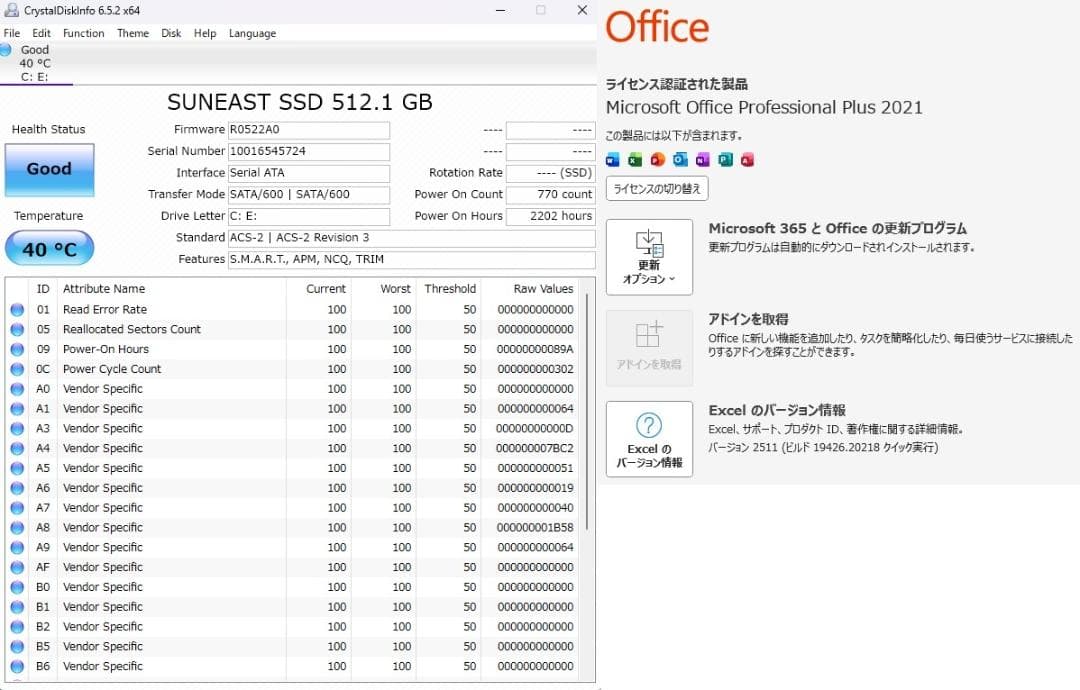Select the PowerPoint icon
The height and width of the screenshot is (690, 1080).
pos(655,159)
